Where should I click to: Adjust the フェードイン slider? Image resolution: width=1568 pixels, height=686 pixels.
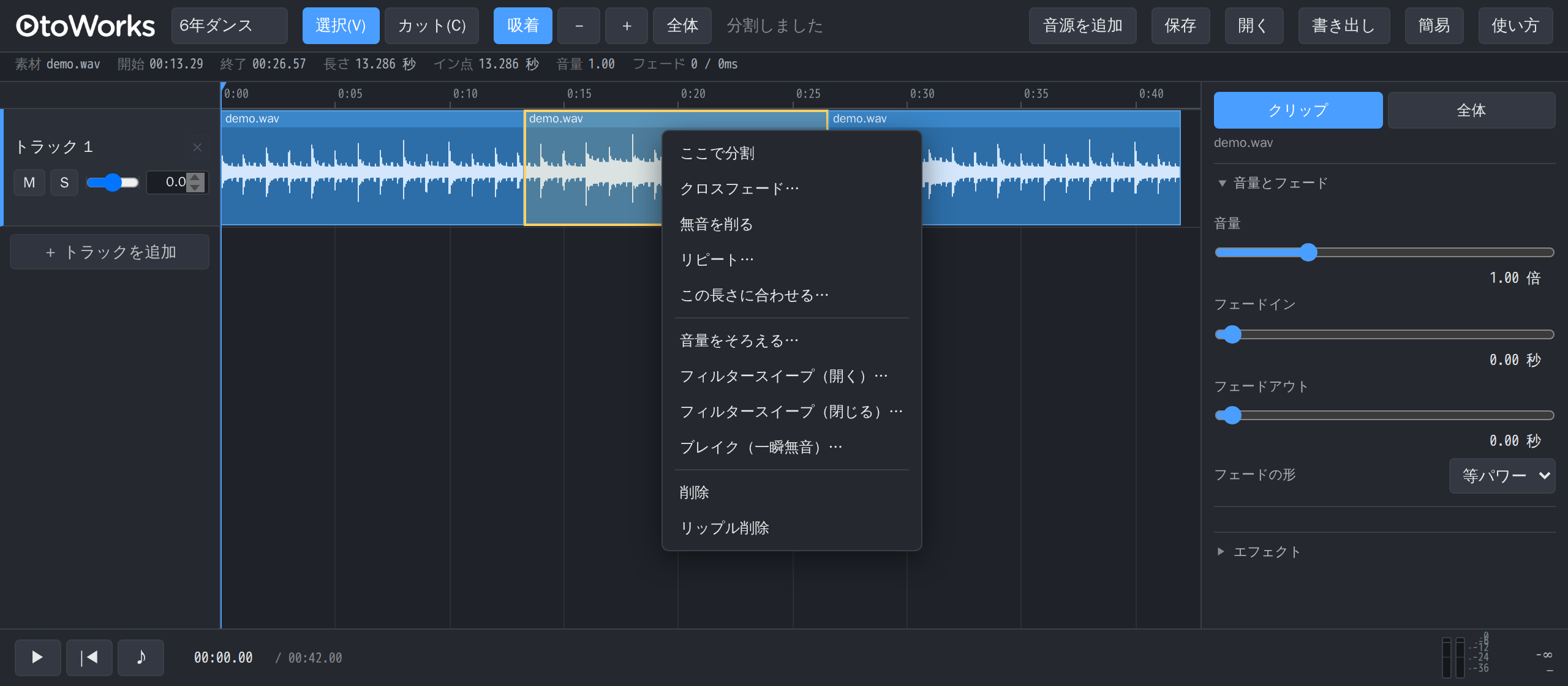(x=1384, y=334)
